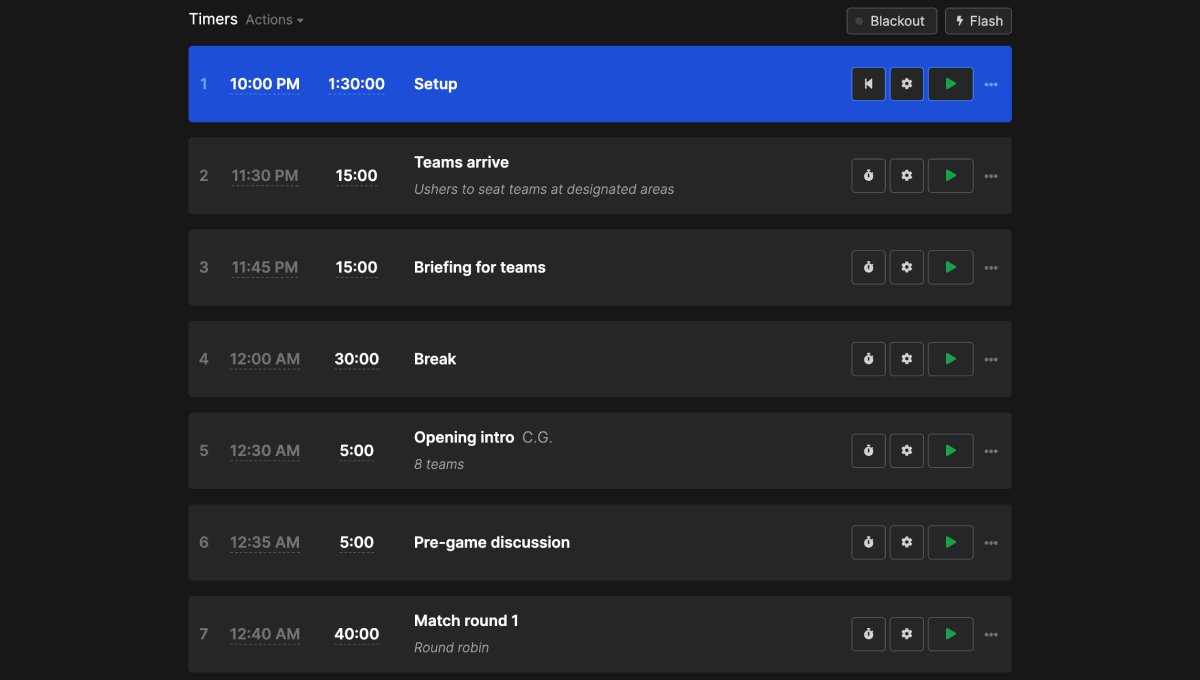The height and width of the screenshot is (680, 1200).
Task: Click the 1:30:00 duration of the Setup timer
Action: (x=356, y=84)
